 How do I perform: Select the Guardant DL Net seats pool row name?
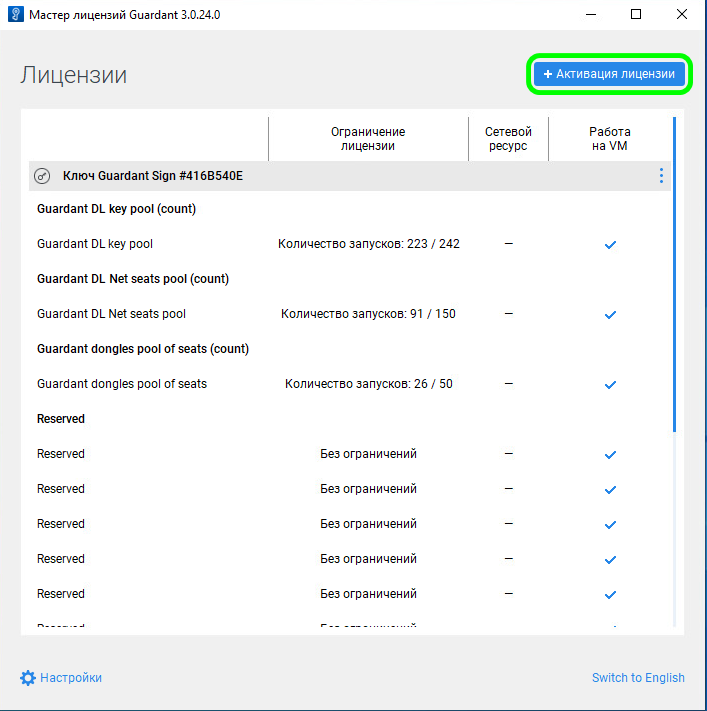[111, 314]
